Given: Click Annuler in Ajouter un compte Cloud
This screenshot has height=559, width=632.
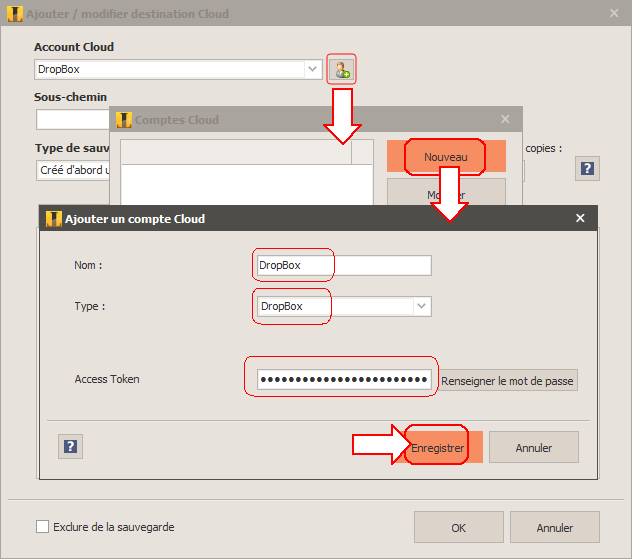Looking at the screenshot, I should coord(534,447).
